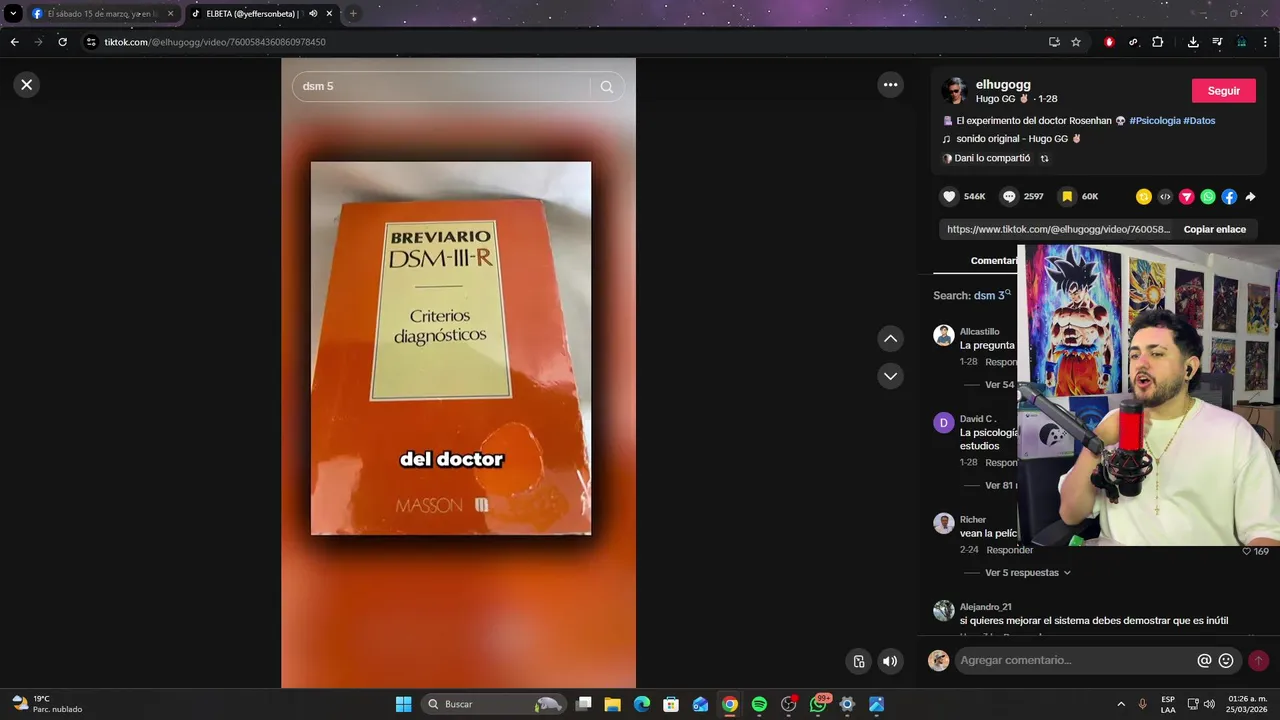Viewport: 1280px width, 720px height.
Task: Open a new browser tab with the plus button
Action: coord(353,14)
